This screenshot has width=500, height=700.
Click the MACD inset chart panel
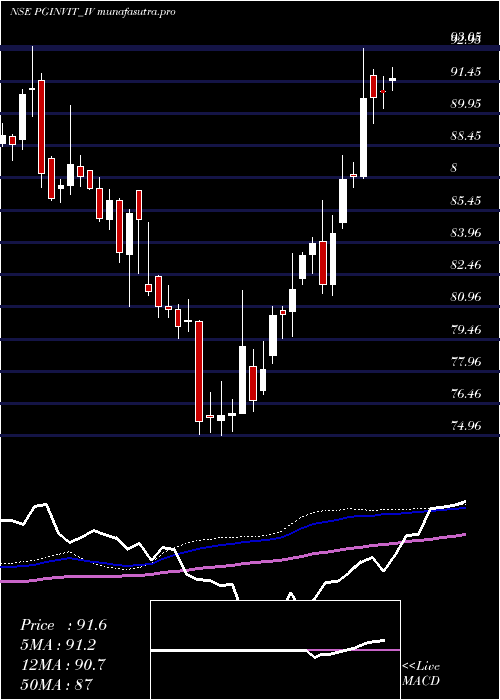[x=275, y=650]
